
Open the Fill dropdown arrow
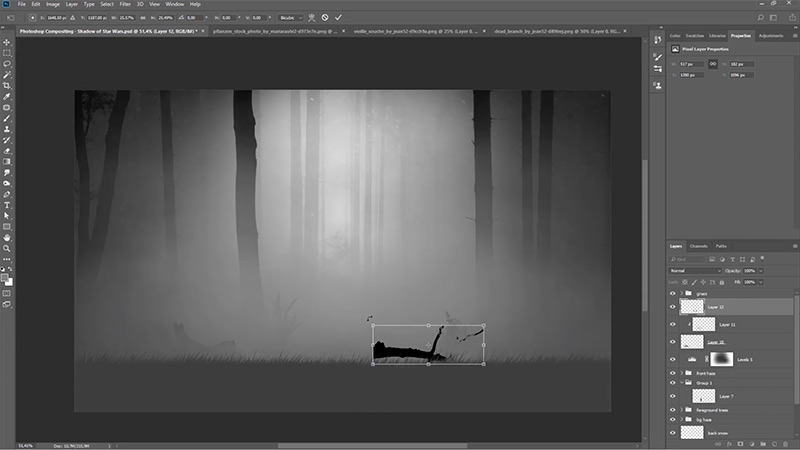tap(761, 282)
